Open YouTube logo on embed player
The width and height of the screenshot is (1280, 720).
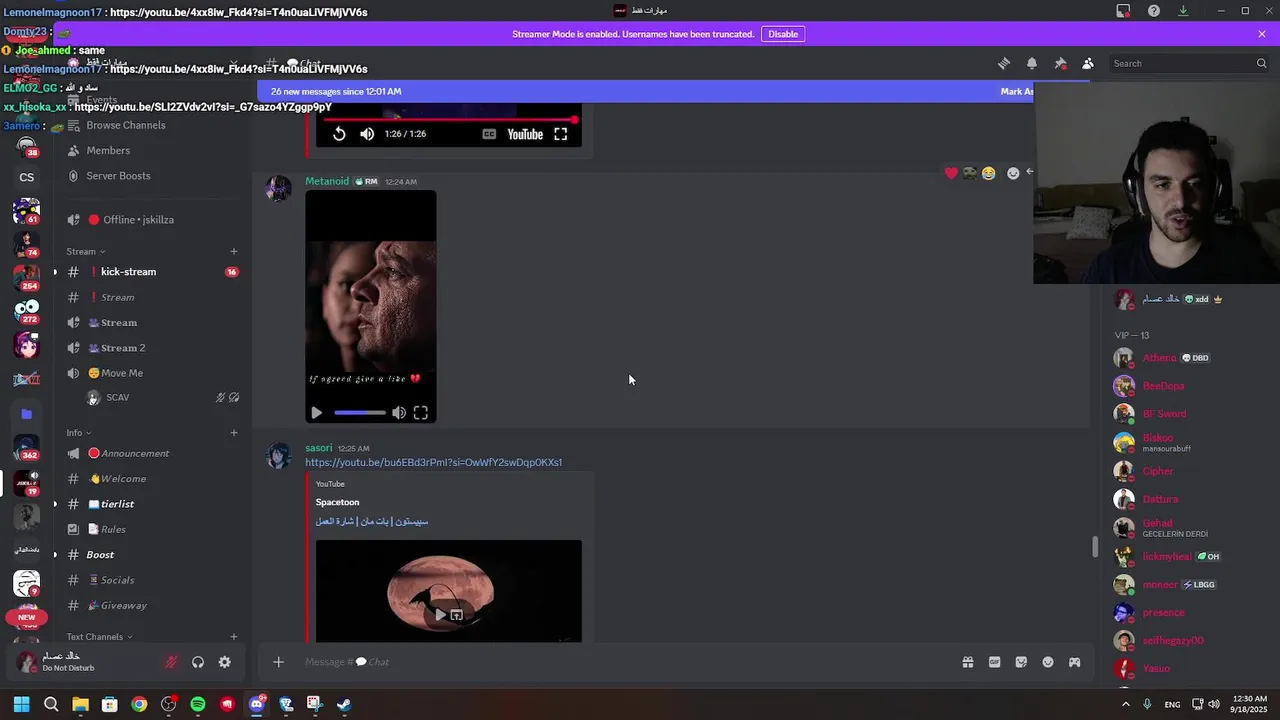click(x=525, y=134)
